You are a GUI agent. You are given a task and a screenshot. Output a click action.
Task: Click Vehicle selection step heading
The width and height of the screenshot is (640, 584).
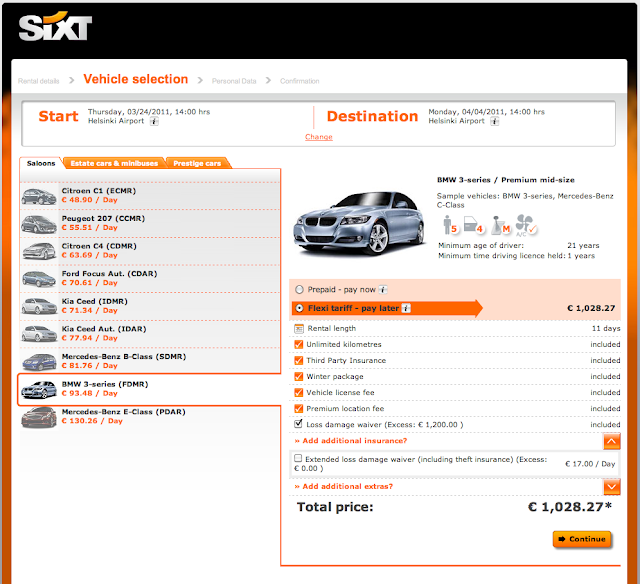[136, 79]
